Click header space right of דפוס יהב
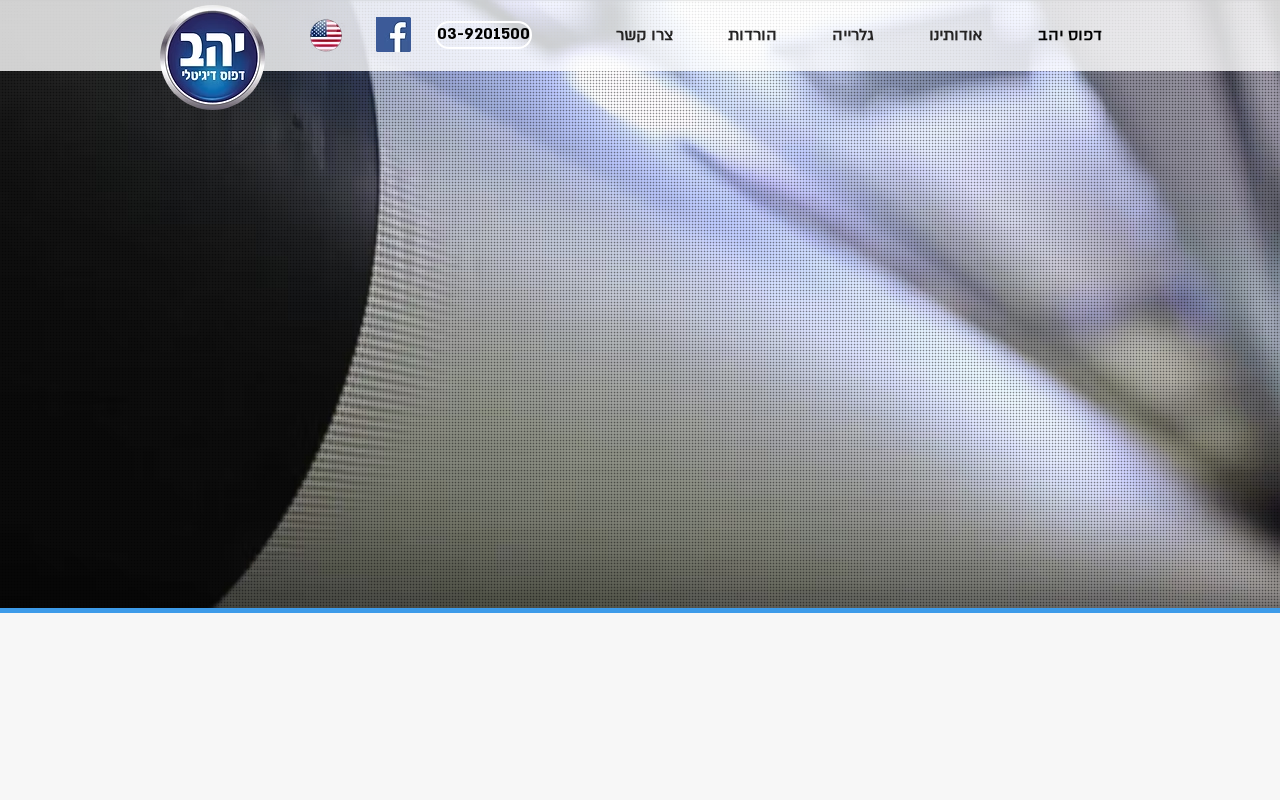This screenshot has height=800, width=1280. click(x=1192, y=35)
